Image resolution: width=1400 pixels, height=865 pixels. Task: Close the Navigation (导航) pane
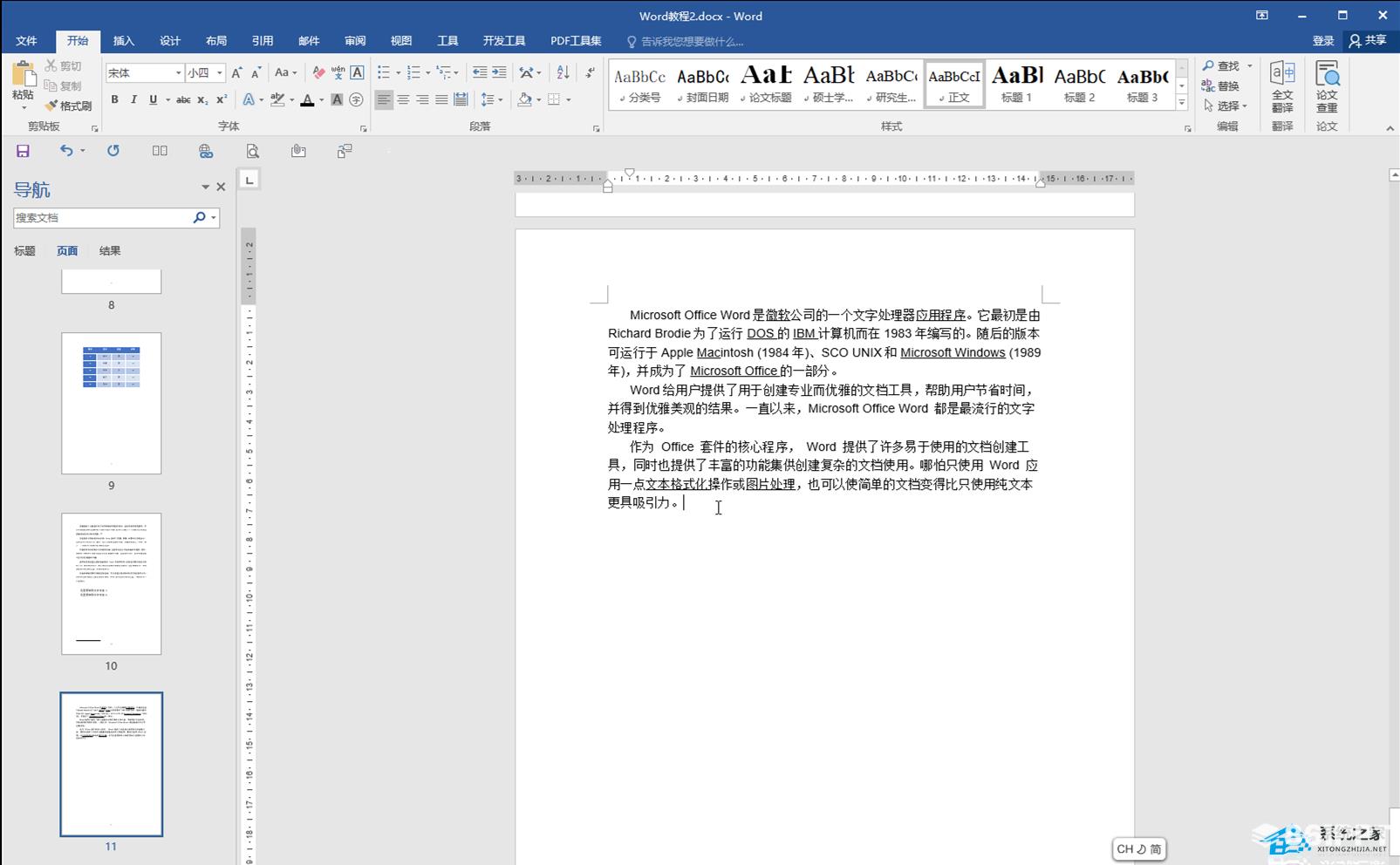tap(221, 187)
